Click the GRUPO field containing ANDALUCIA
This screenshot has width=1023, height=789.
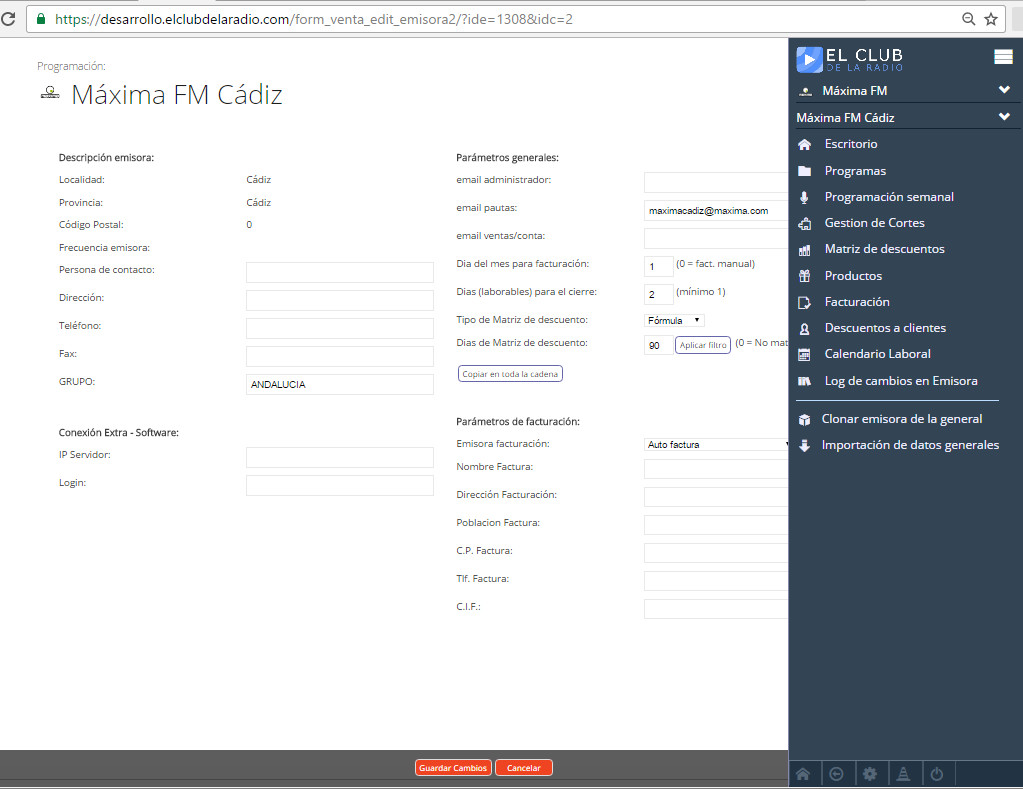339,384
